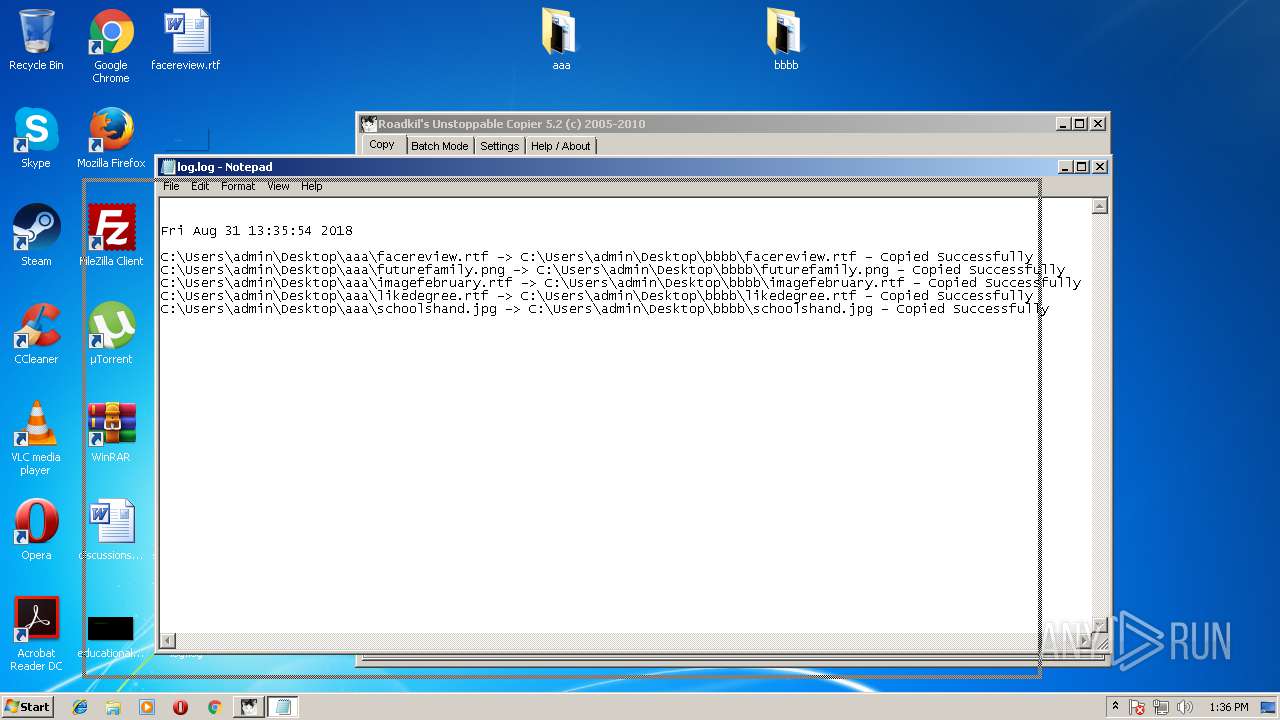Launch Google Chrome from desktop
1280x720 pixels.
click(x=111, y=45)
